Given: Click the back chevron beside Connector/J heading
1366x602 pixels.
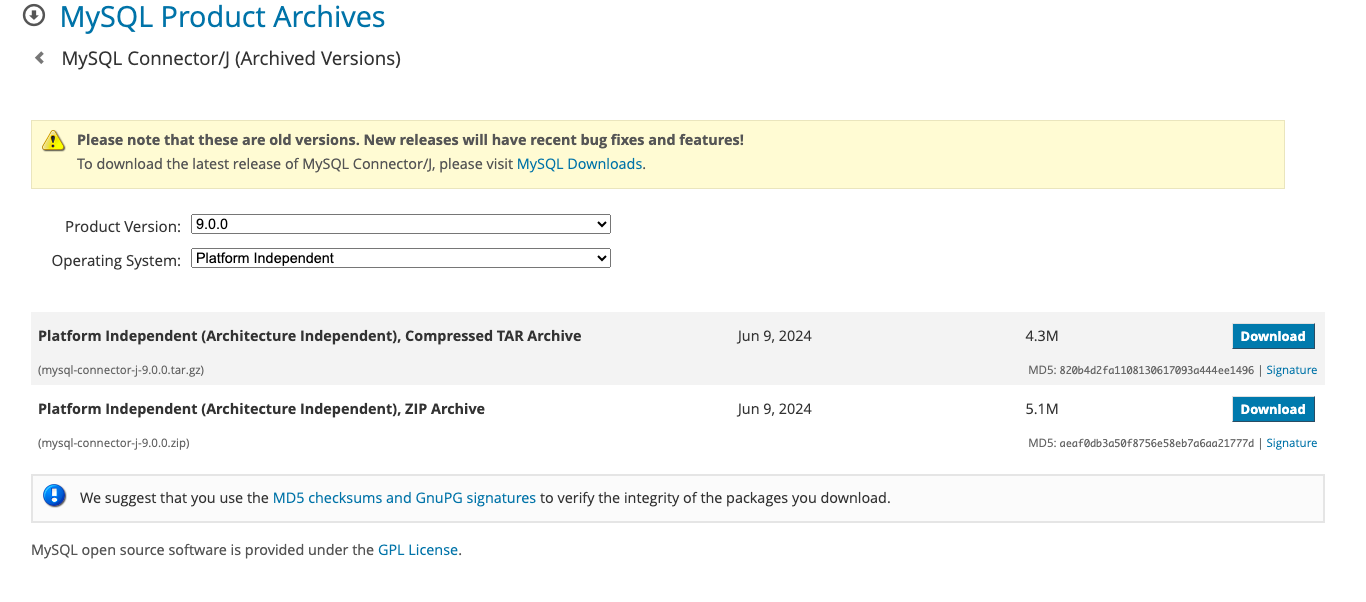Looking at the screenshot, I should tap(38, 57).
